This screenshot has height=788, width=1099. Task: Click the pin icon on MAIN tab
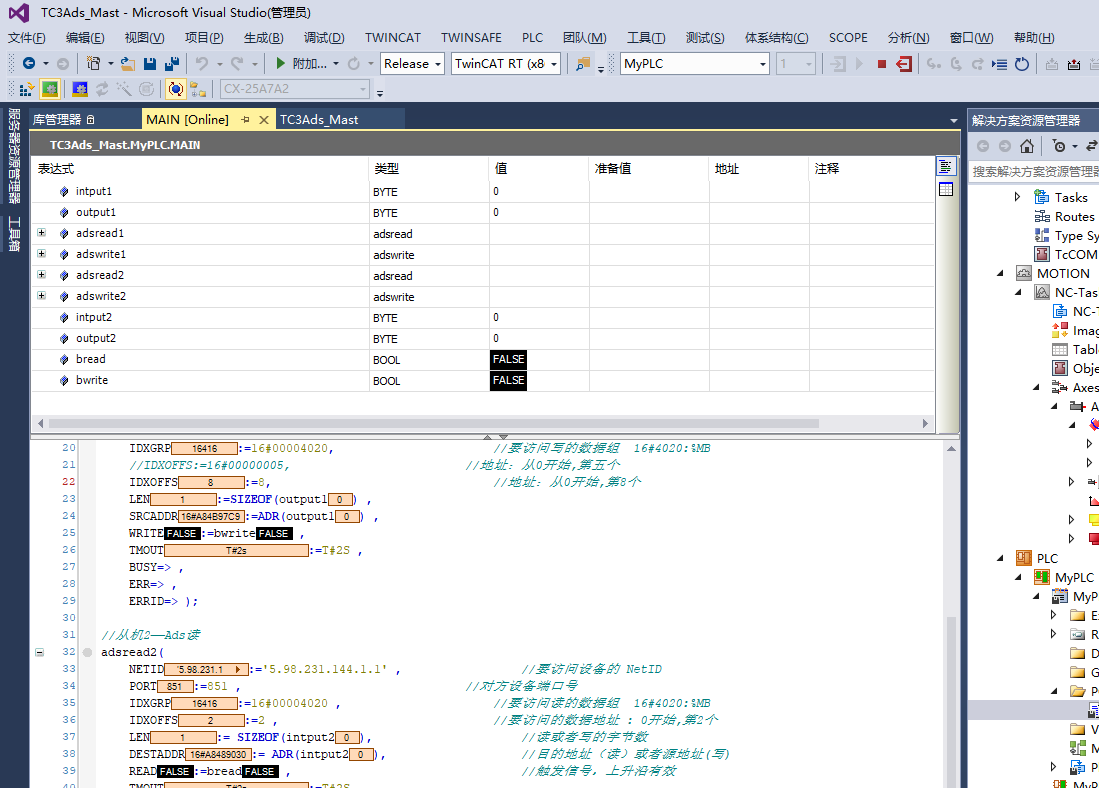245,120
